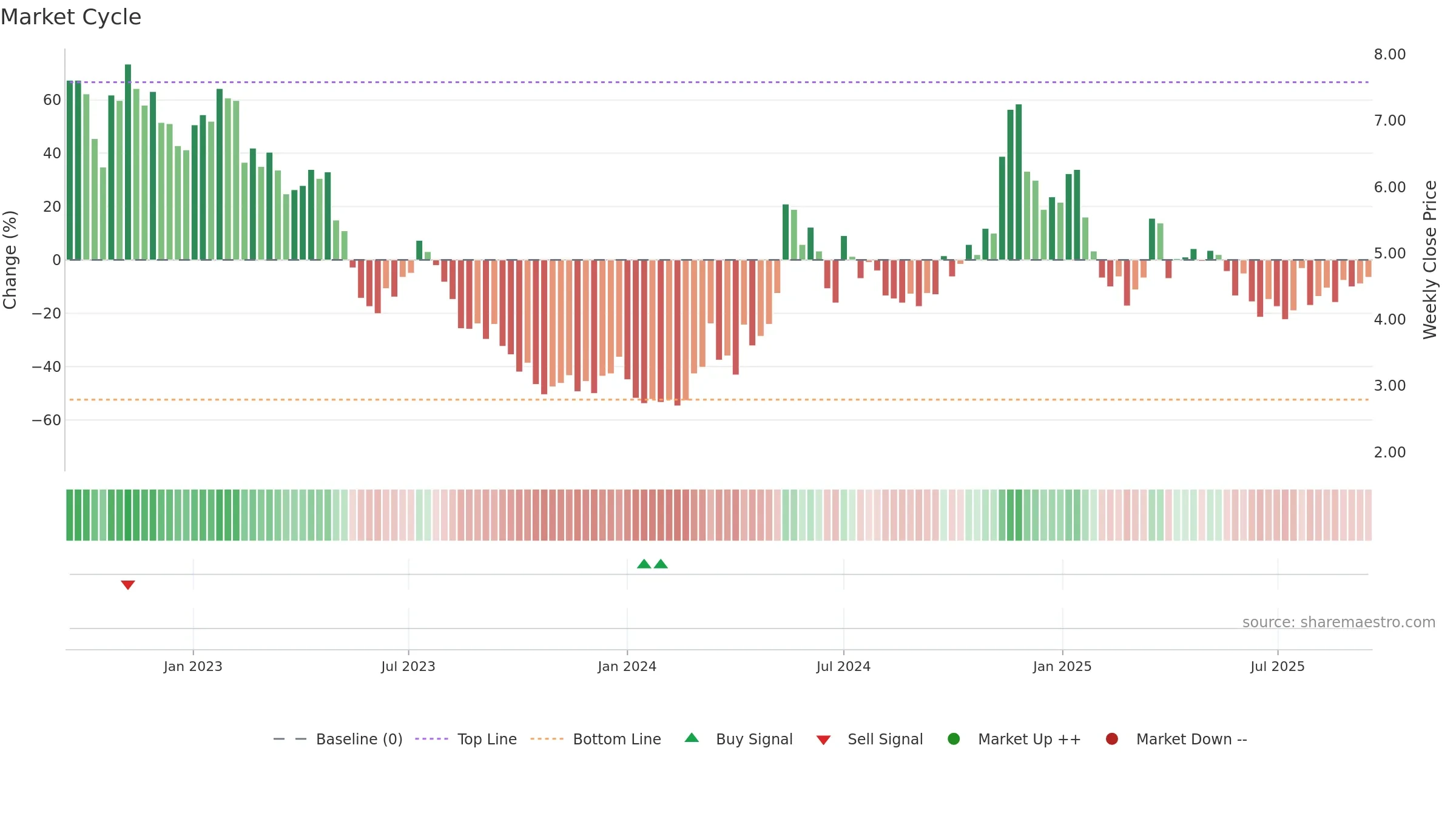Click the Jan 2024 axis label
This screenshot has height=819, width=1456.
tap(627, 666)
